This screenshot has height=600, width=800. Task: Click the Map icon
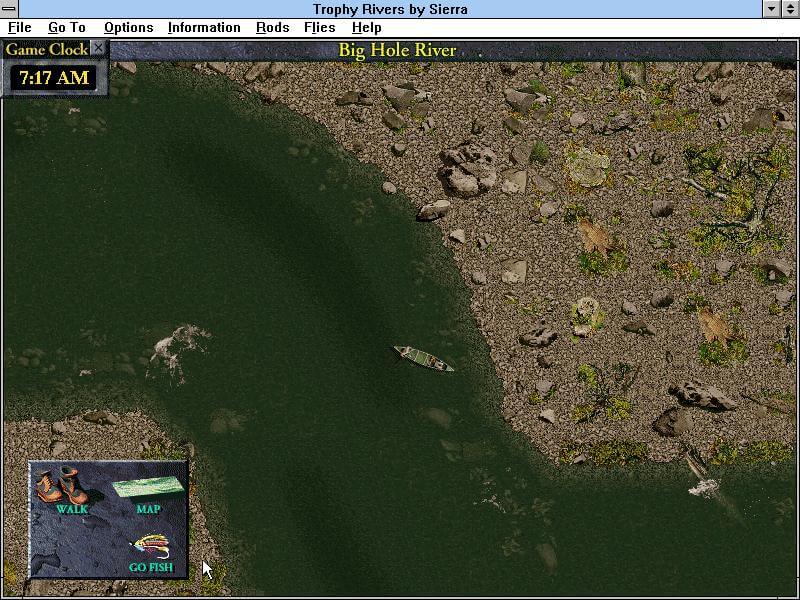point(148,488)
